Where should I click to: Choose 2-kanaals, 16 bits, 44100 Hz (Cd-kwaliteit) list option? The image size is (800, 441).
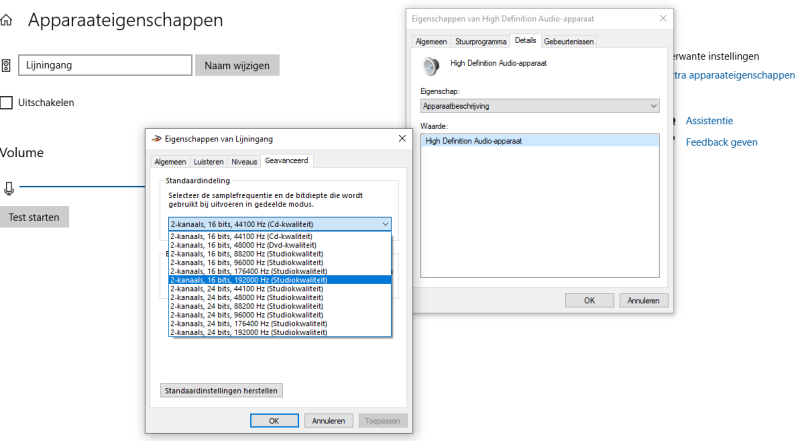[280, 236]
